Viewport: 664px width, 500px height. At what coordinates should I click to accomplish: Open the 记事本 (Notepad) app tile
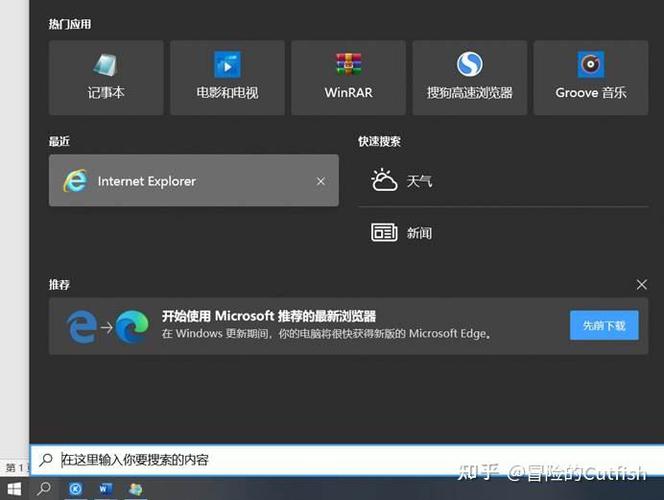tap(106, 77)
